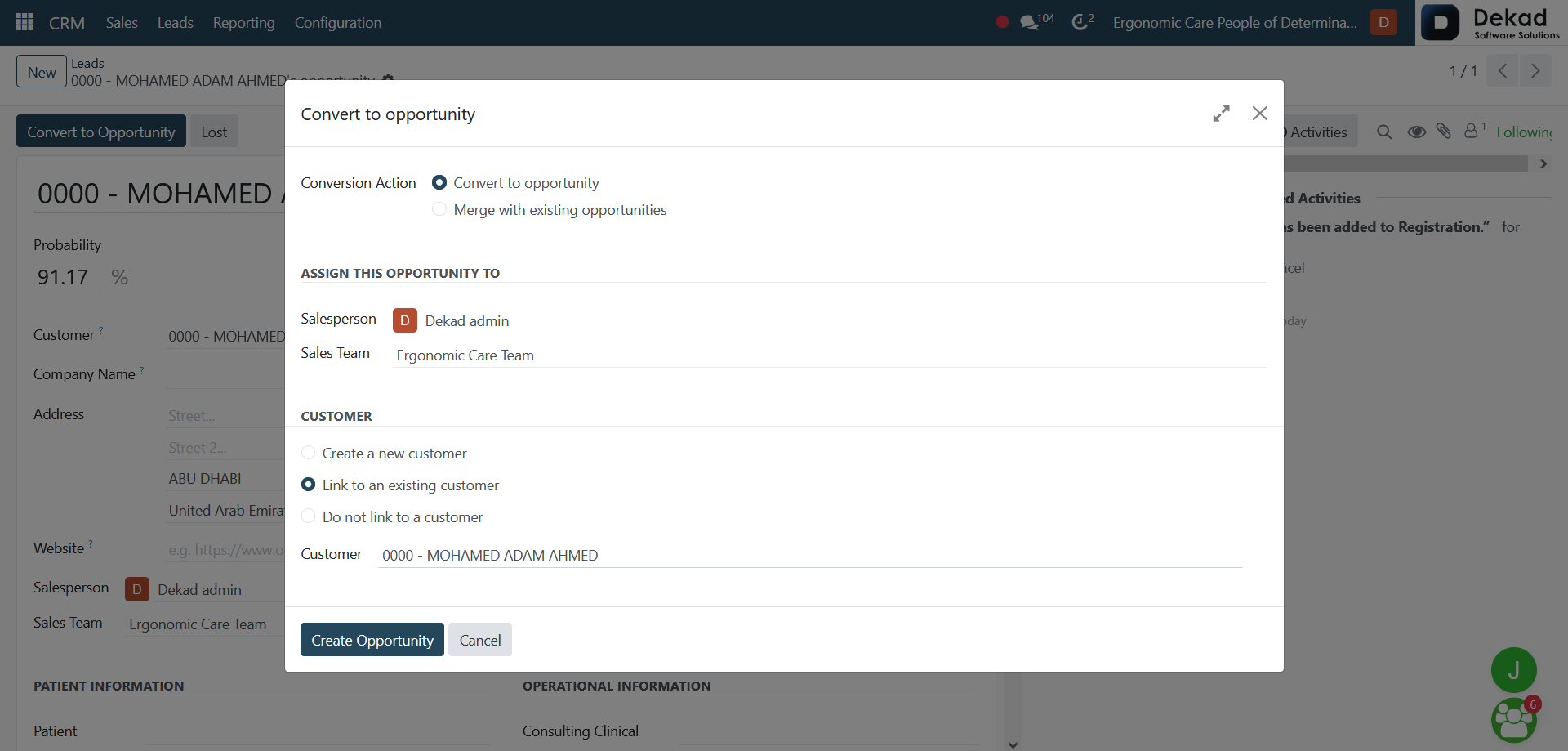Select Convert to opportunity radio option
1568x751 pixels.
click(x=439, y=182)
